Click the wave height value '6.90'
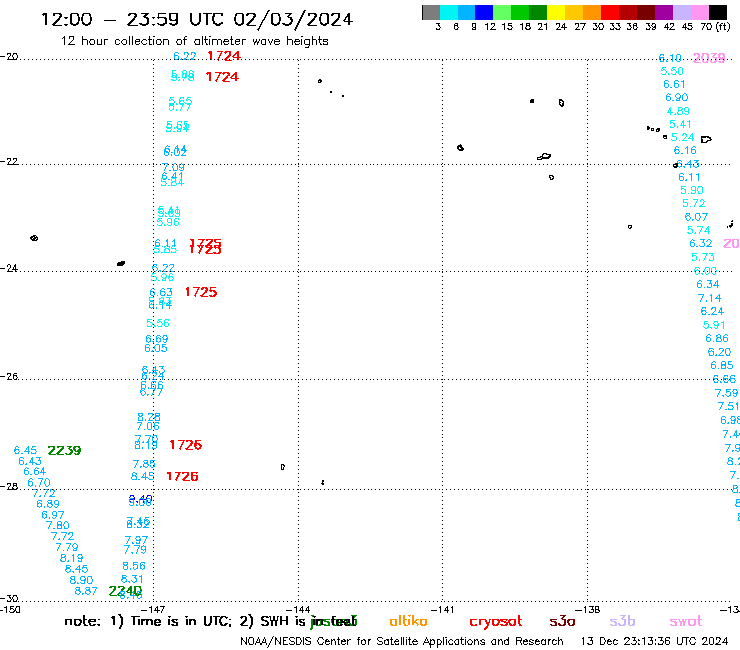Screen dimensions: 740x650 [x=677, y=97]
